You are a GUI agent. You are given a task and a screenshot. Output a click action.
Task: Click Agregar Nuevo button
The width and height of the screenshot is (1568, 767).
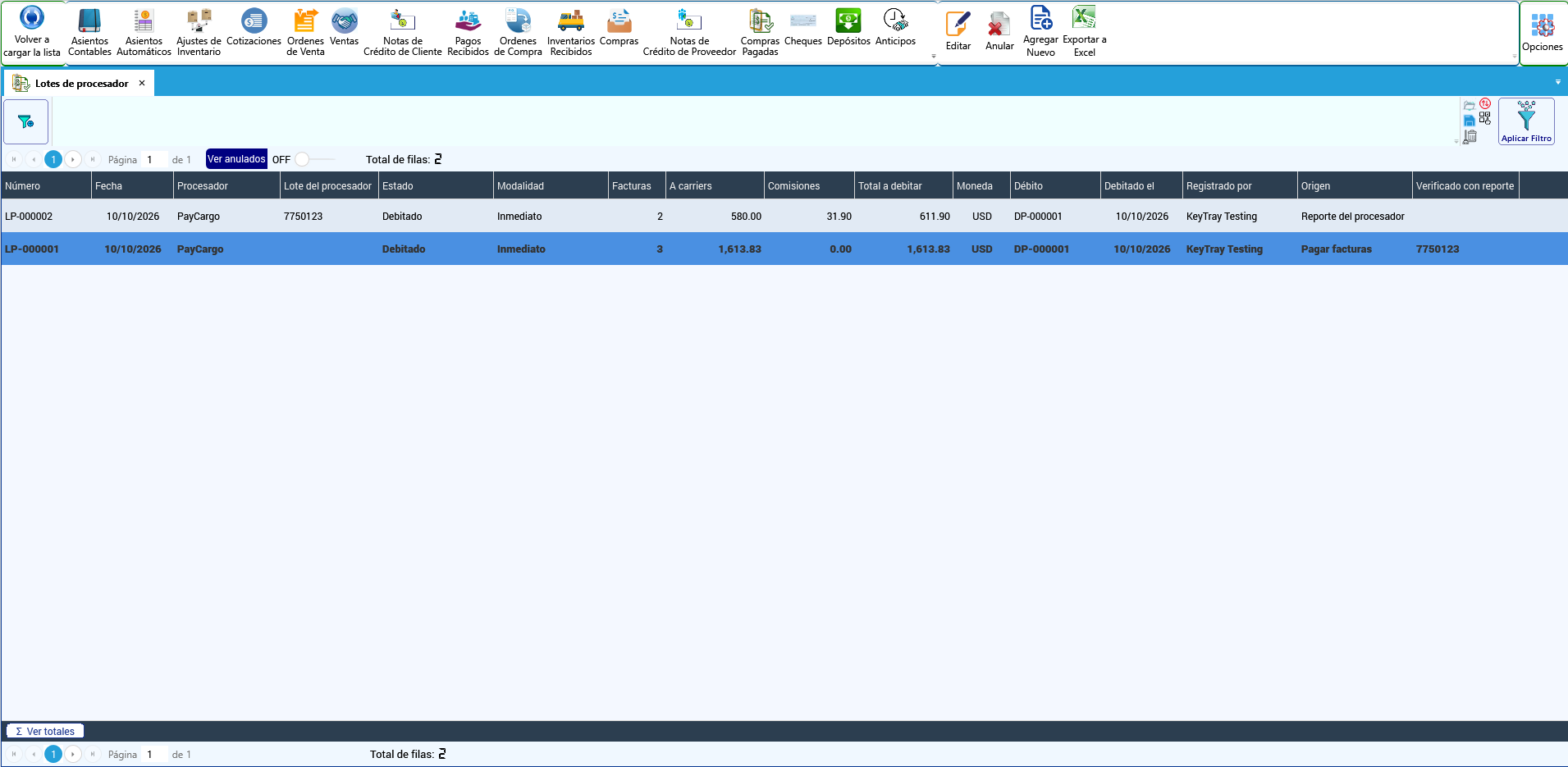click(1040, 33)
